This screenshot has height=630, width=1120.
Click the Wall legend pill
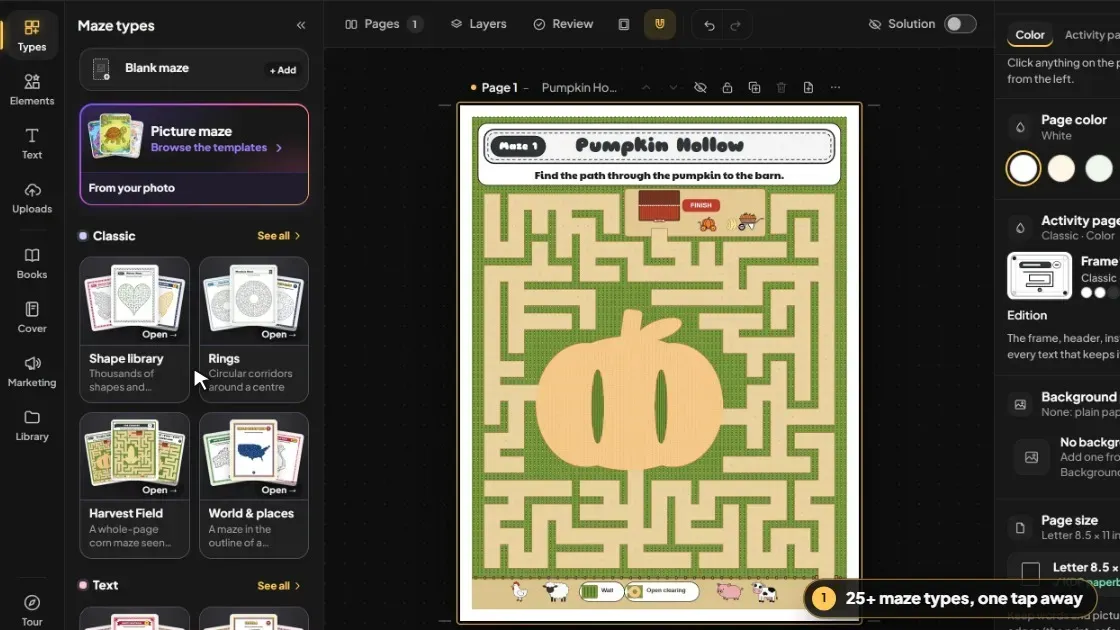601,591
